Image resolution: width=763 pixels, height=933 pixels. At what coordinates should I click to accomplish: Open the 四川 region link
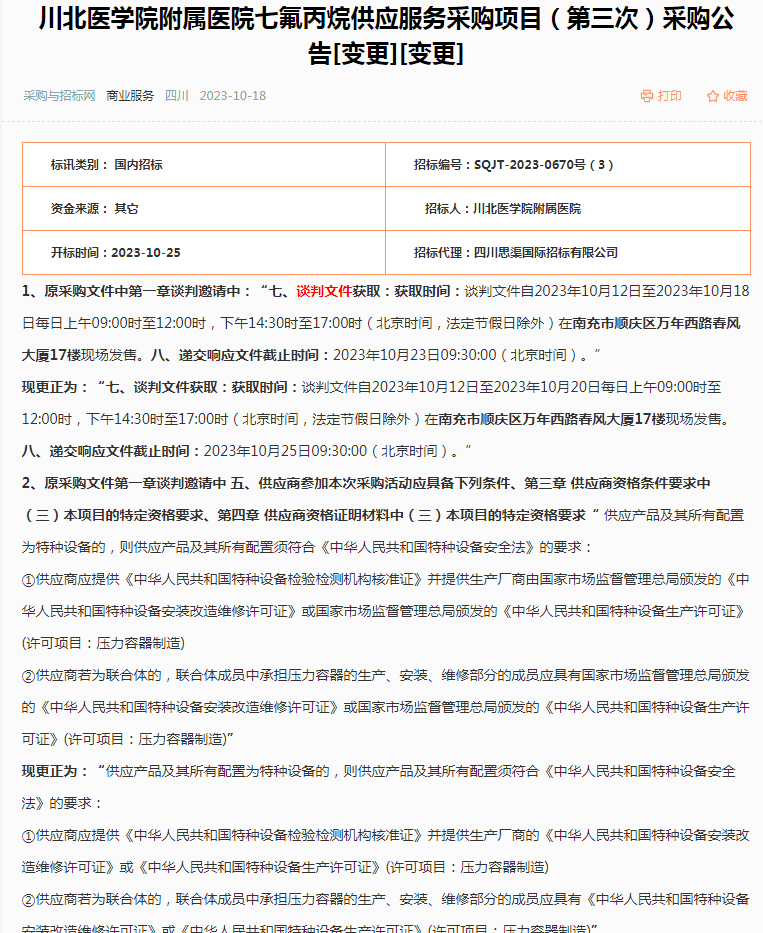point(177,96)
